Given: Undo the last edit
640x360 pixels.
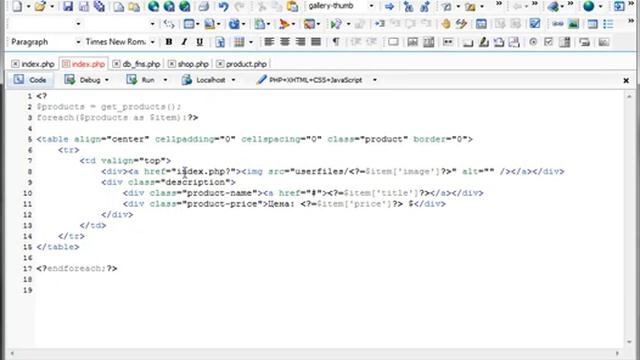Looking at the screenshot, I should [x=223, y=6].
